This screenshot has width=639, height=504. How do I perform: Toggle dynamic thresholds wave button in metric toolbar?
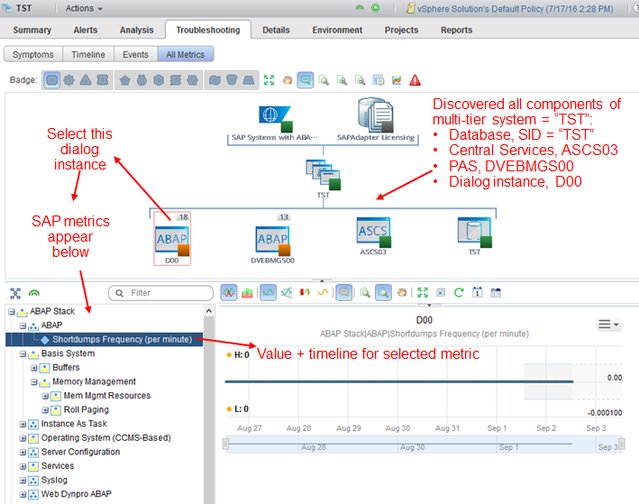point(229,293)
